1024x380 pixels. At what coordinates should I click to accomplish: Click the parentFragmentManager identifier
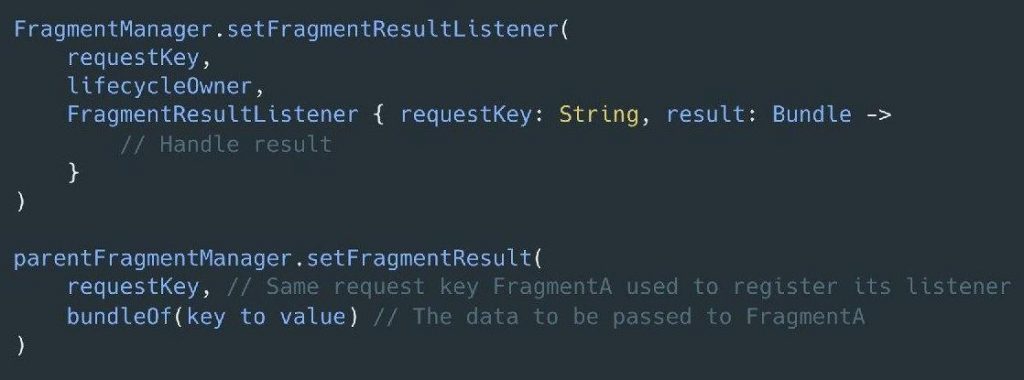pos(152,259)
